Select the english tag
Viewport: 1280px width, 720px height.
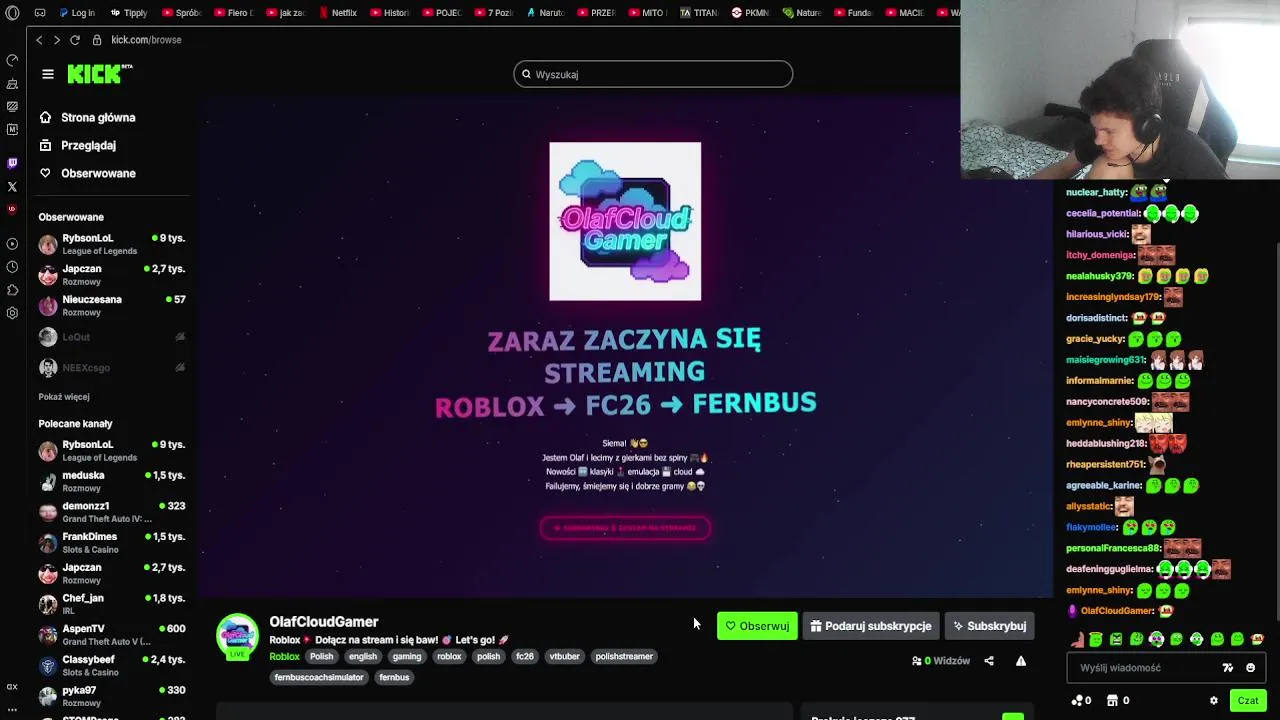click(x=363, y=657)
